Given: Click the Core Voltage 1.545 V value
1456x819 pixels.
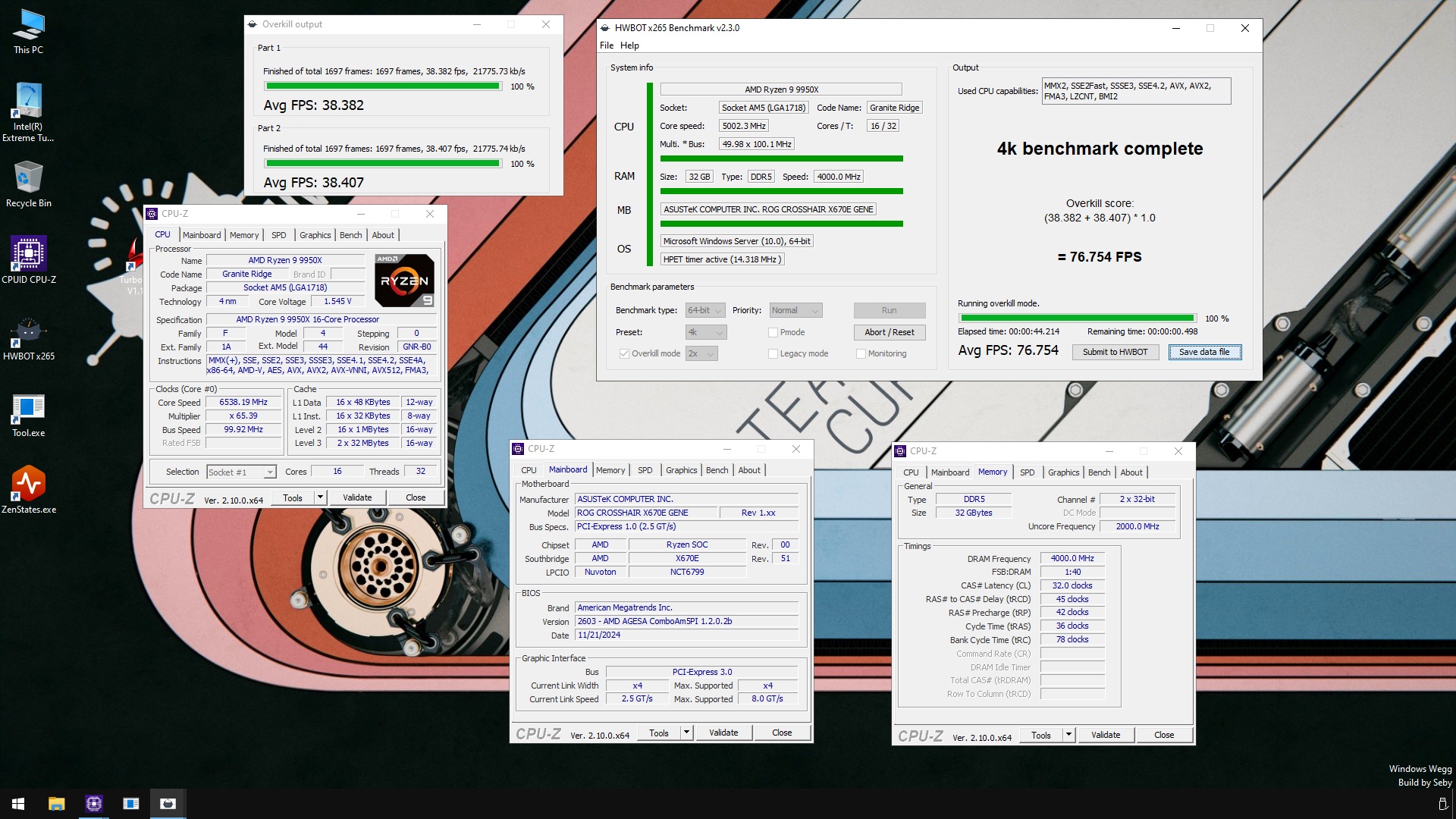Looking at the screenshot, I should 338,302.
